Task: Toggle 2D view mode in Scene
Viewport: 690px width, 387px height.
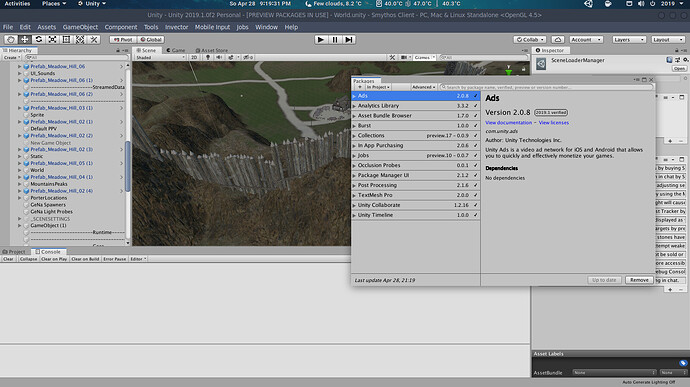Action: pos(194,57)
